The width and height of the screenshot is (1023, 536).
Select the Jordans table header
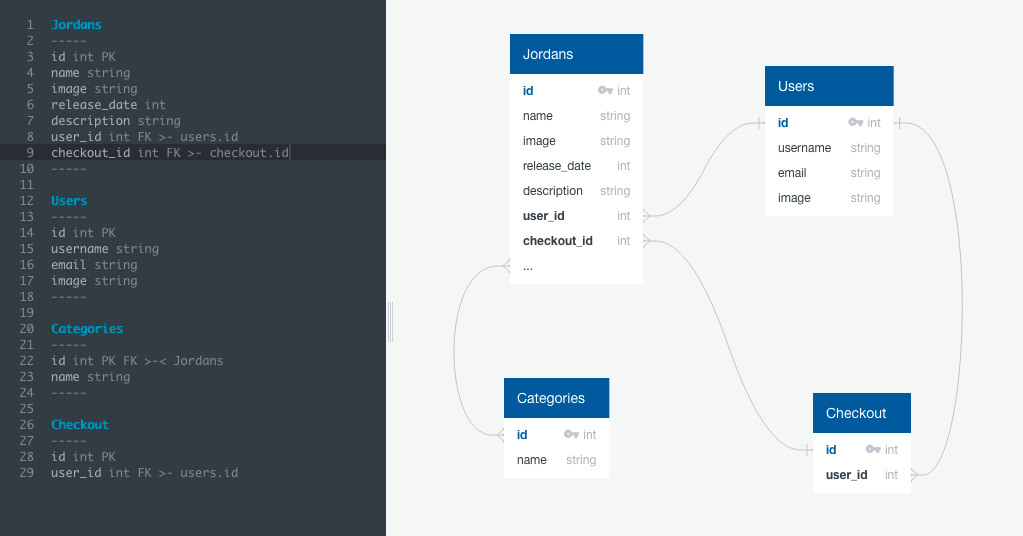576,54
